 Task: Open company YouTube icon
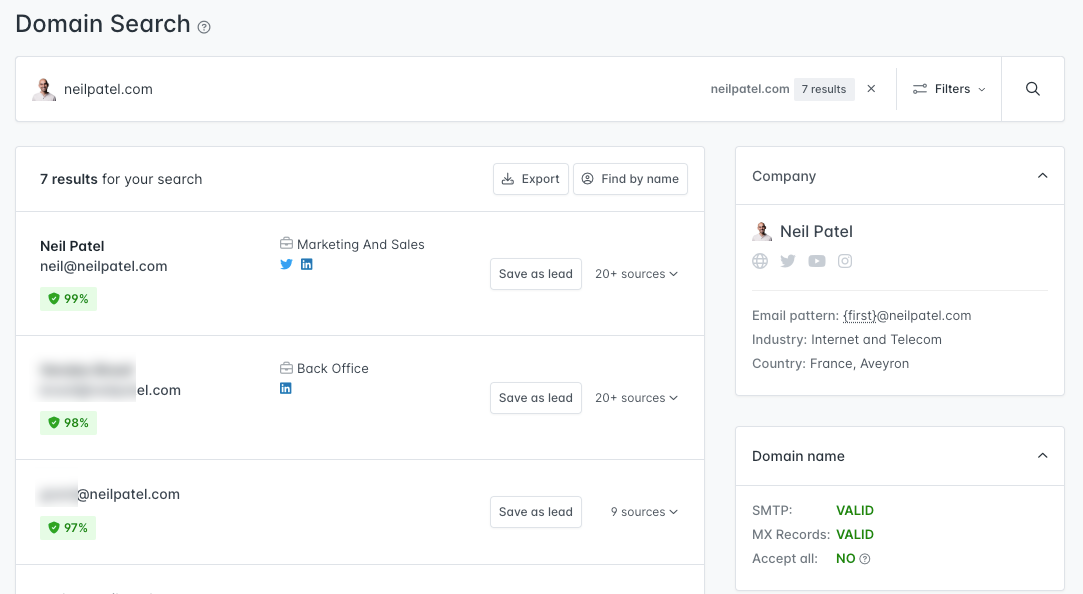816,261
